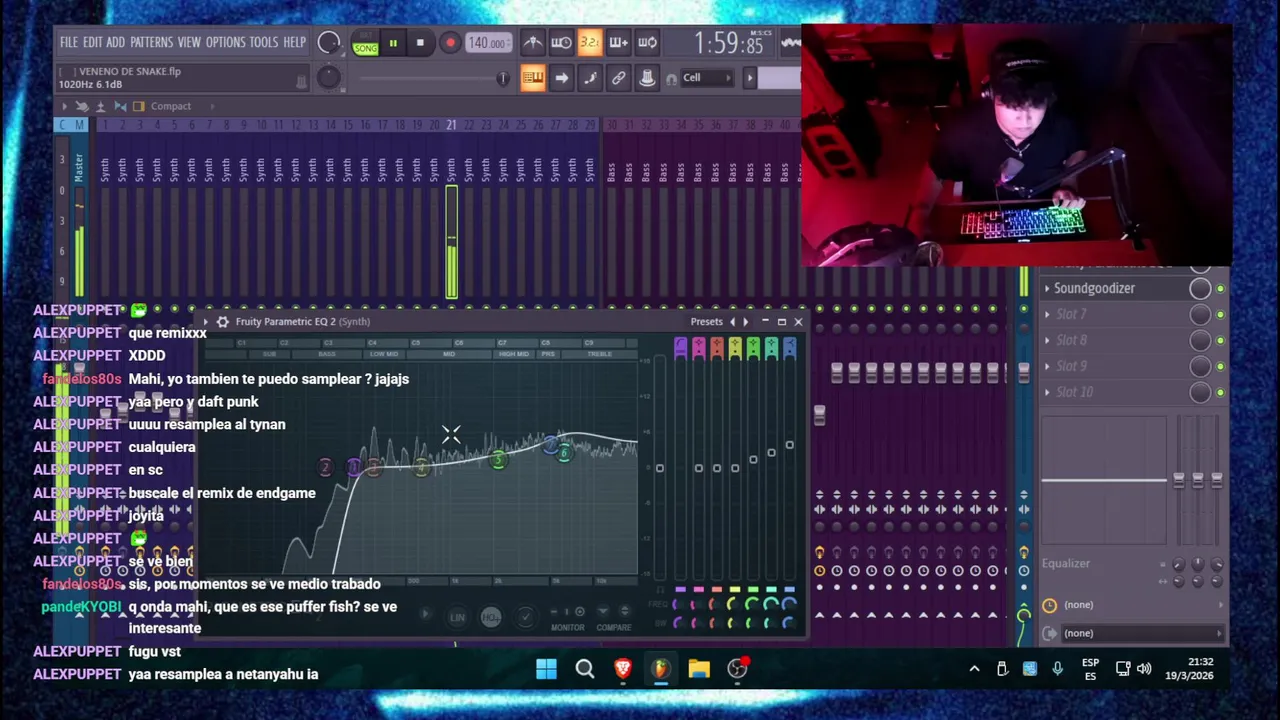Click the note/slide icon in toolbar
The image size is (1280, 720).
click(590, 78)
